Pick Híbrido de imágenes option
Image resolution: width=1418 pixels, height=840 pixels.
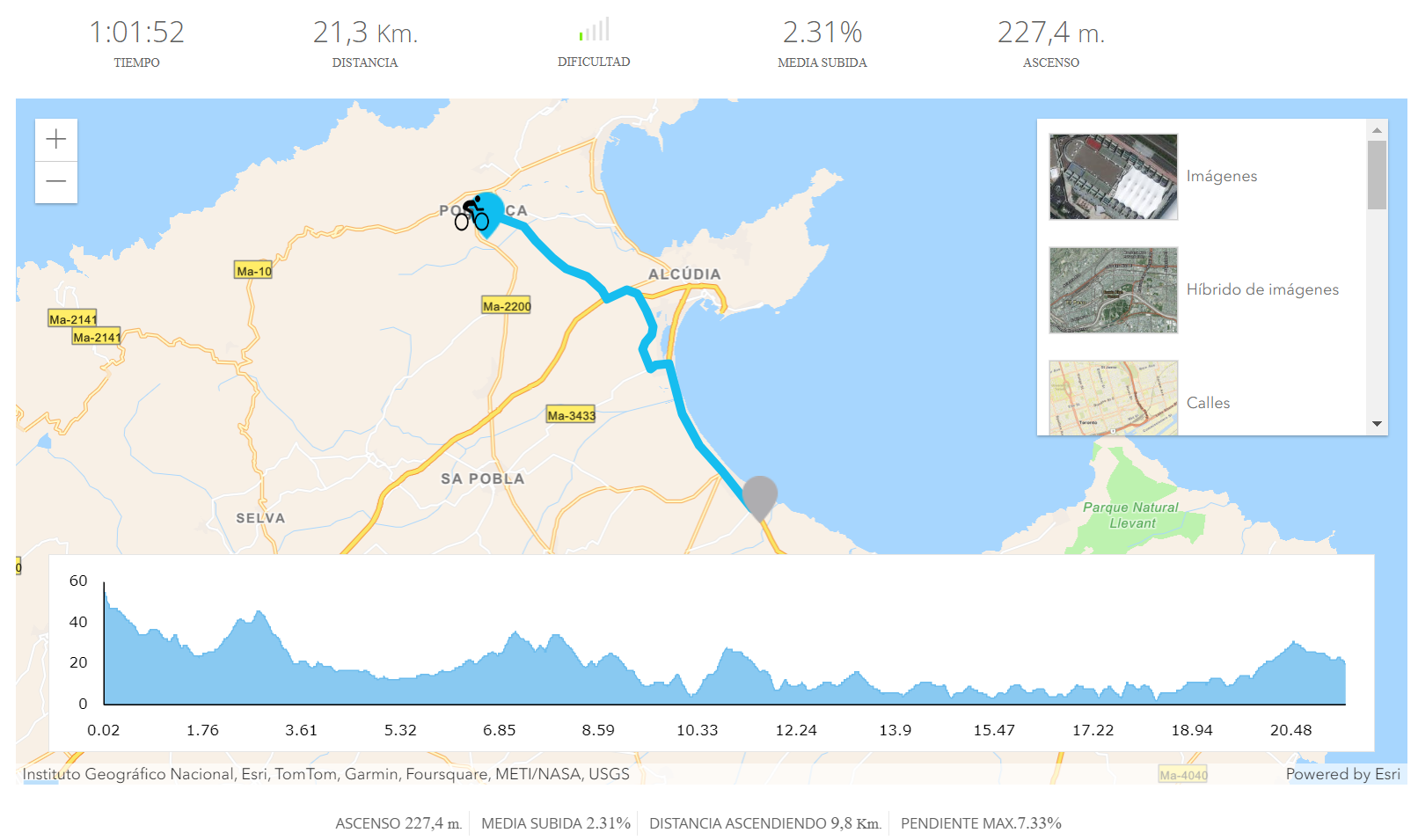tap(1261, 289)
